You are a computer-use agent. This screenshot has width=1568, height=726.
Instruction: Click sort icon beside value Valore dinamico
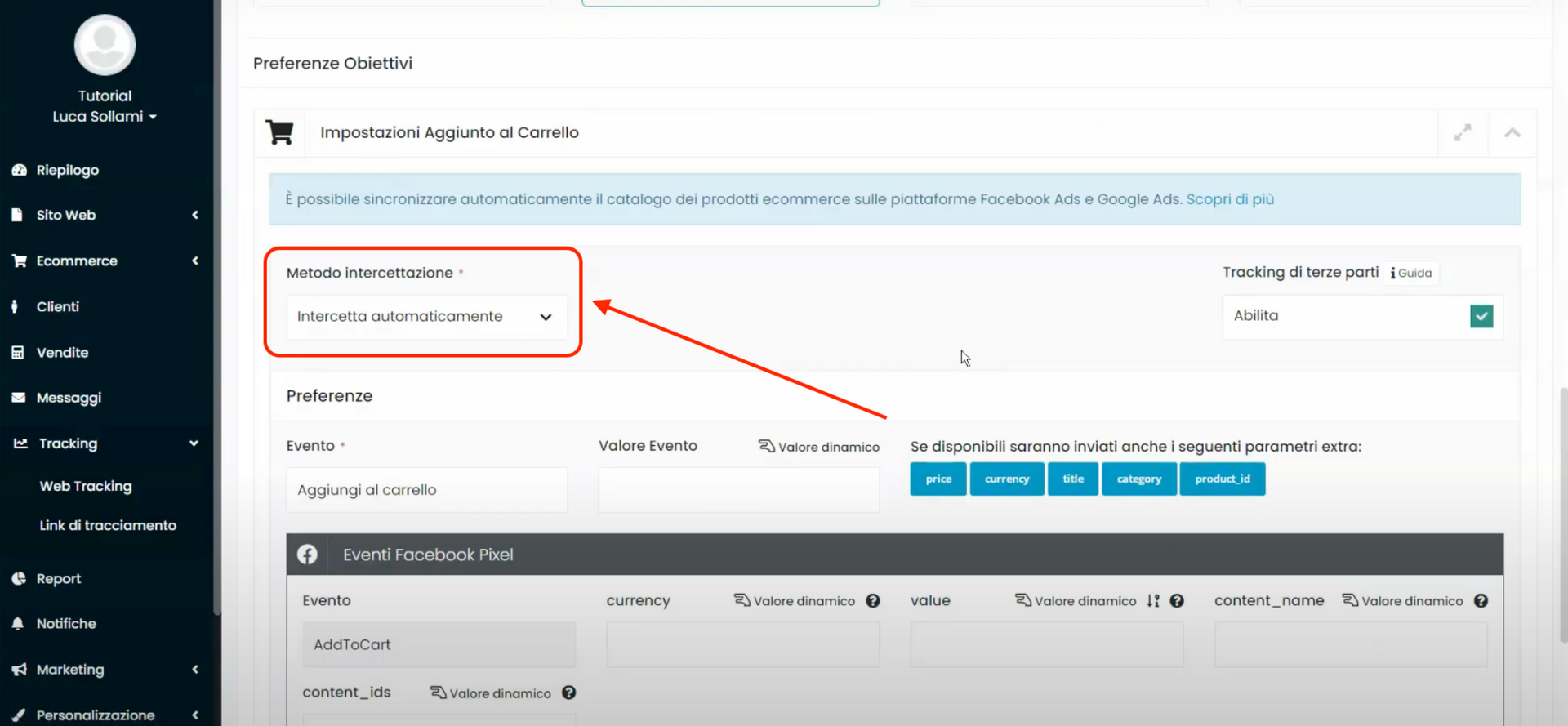coord(1153,601)
